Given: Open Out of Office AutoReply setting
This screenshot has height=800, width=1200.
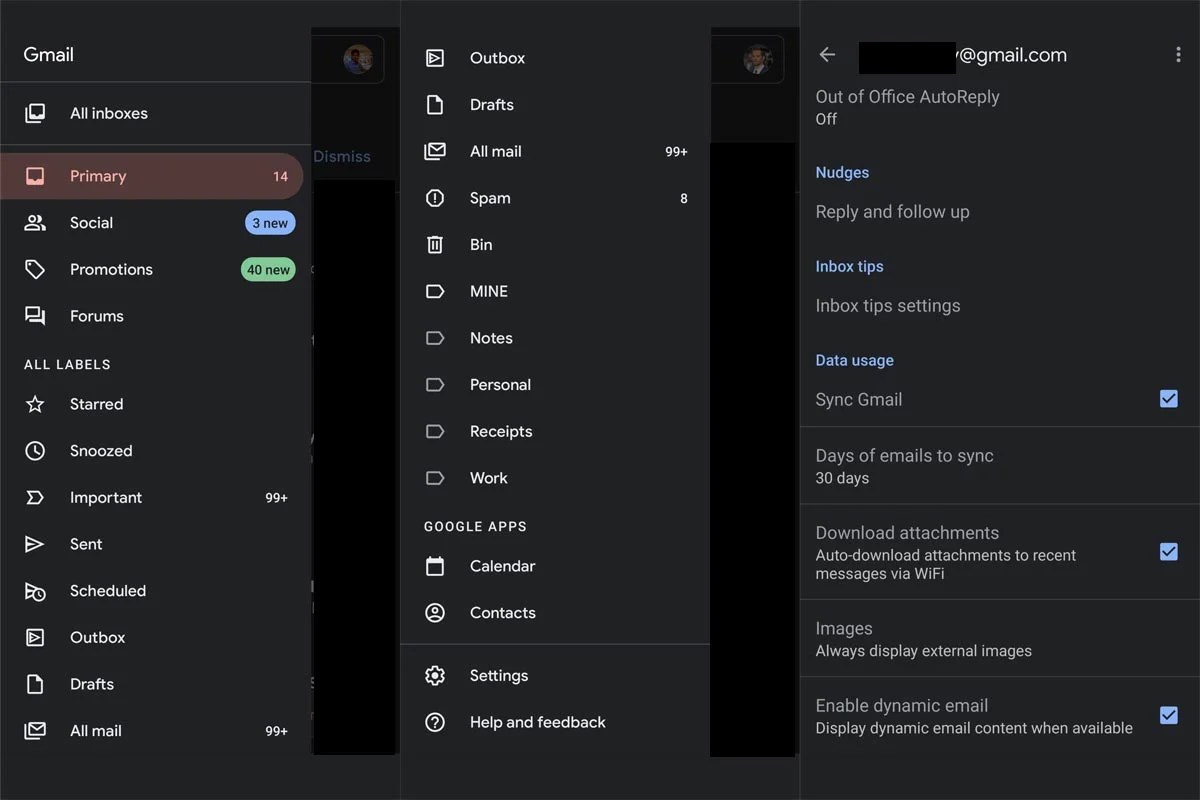Looking at the screenshot, I should pos(1000,107).
